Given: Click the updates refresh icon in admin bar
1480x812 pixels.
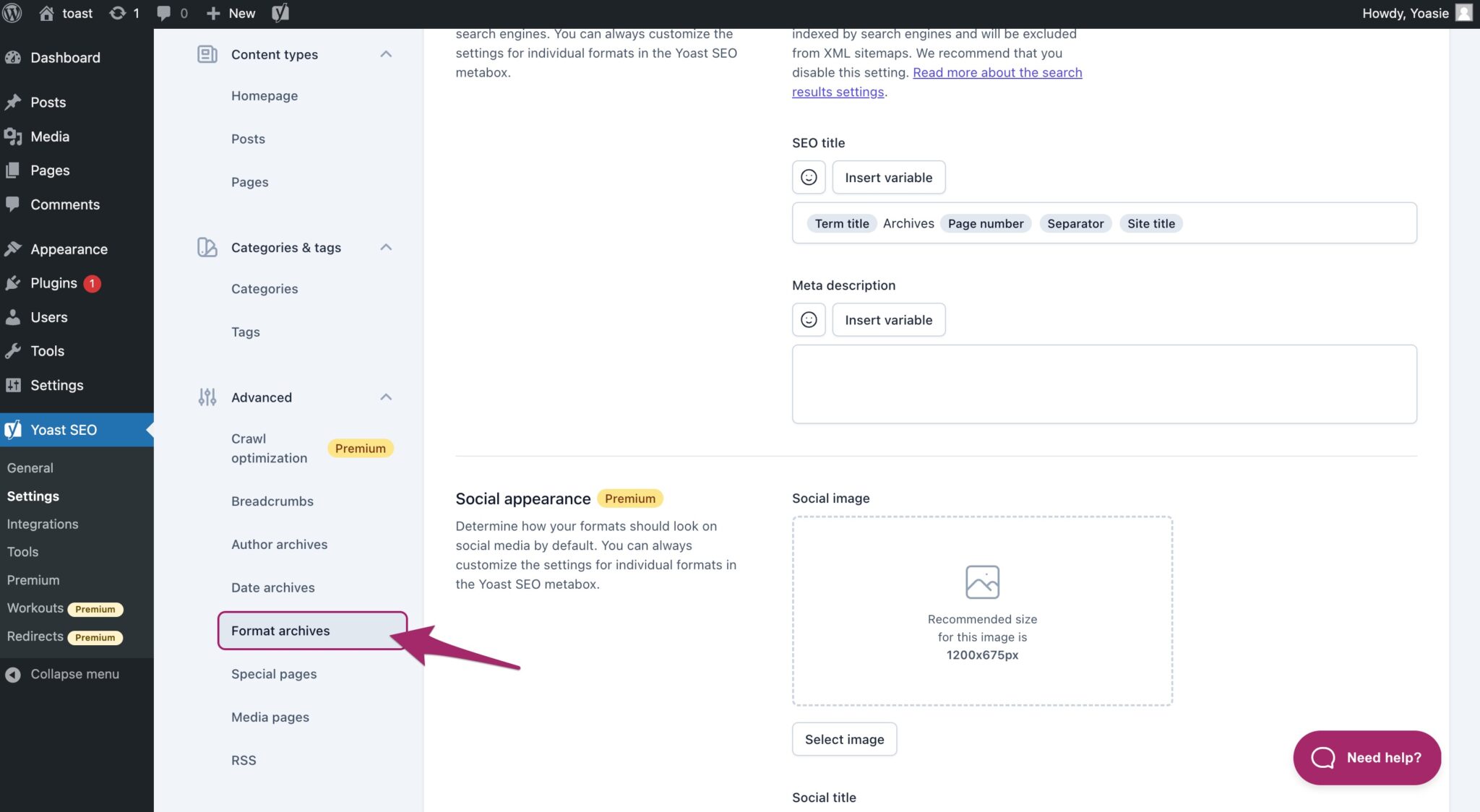Looking at the screenshot, I should coord(116,13).
